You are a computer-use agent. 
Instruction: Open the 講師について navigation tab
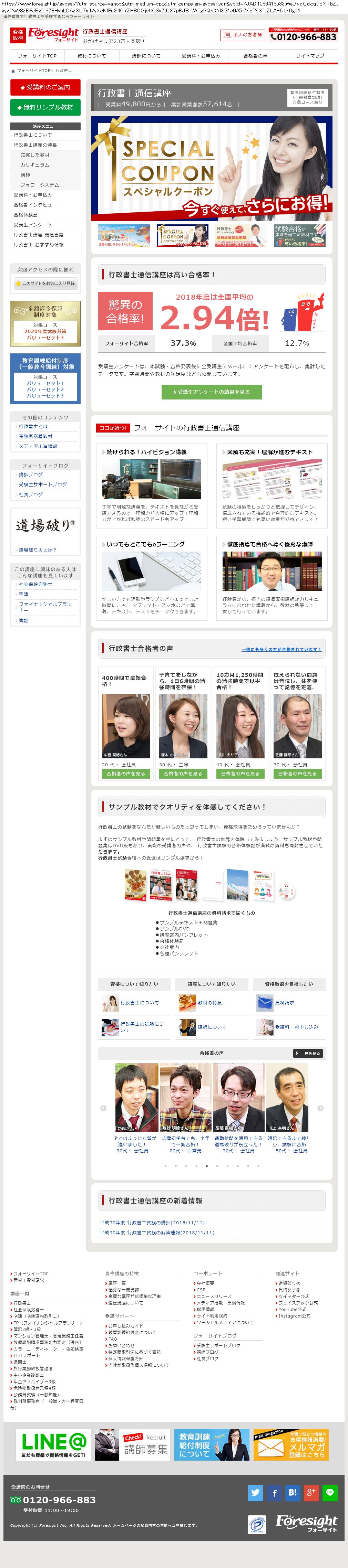click(x=146, y=56)
